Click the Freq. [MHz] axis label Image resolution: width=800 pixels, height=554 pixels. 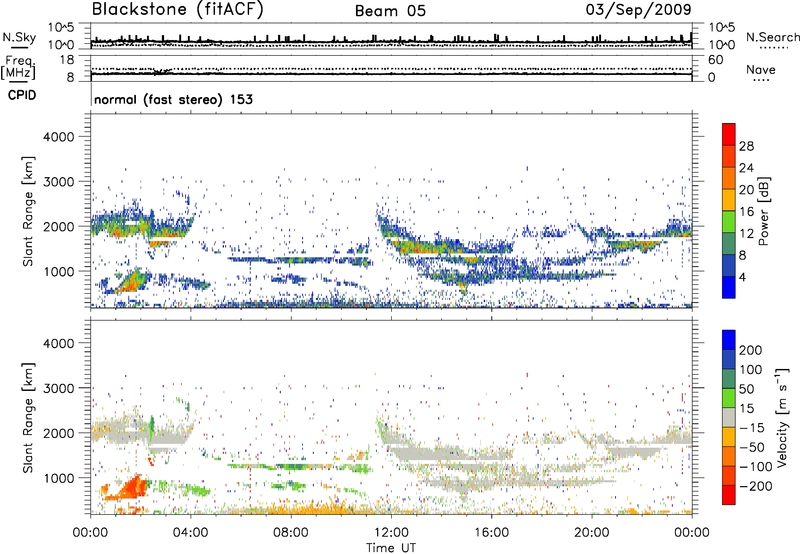click(x=18, y=68)
